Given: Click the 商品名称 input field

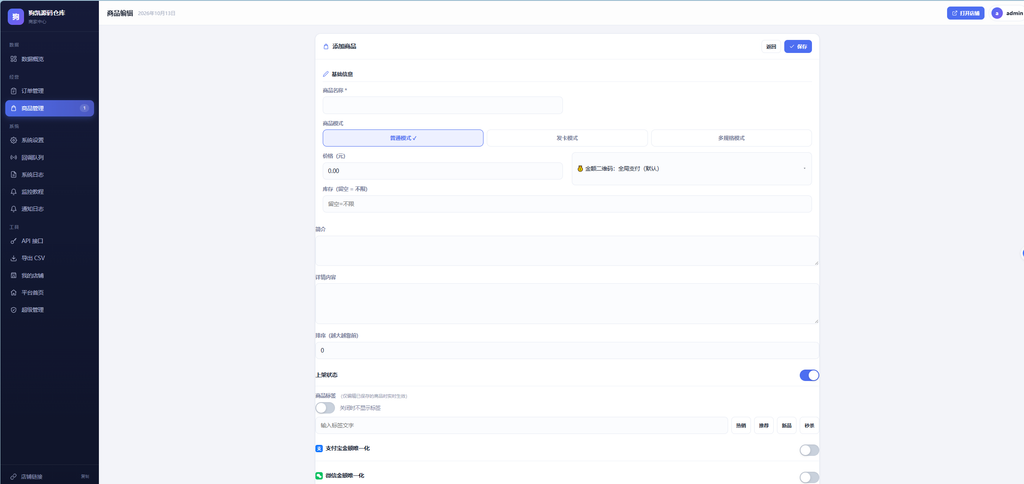Looking at the screenshot, I should 442,105.
